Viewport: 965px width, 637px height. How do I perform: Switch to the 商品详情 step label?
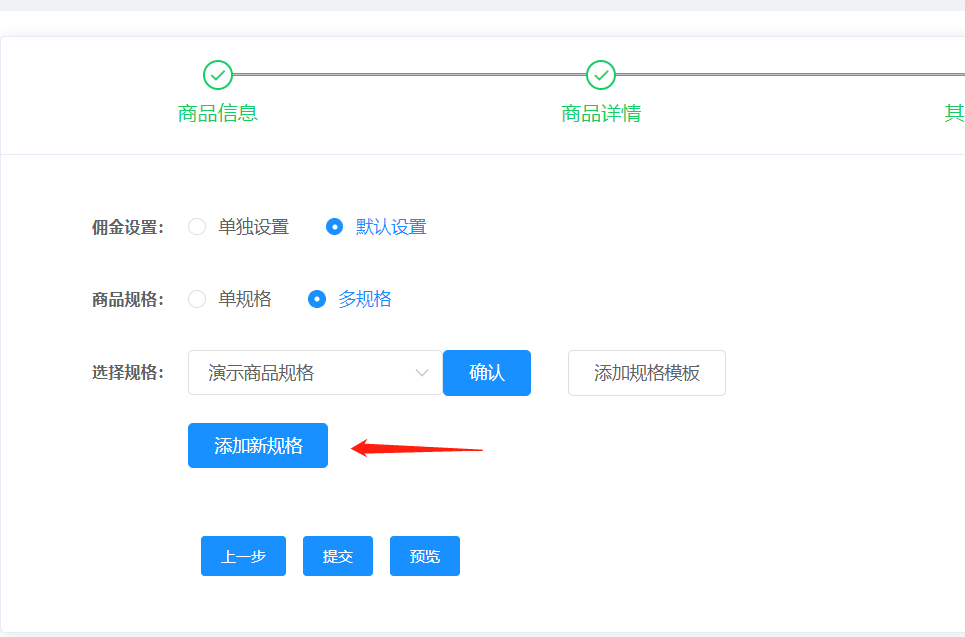(600, 113)
